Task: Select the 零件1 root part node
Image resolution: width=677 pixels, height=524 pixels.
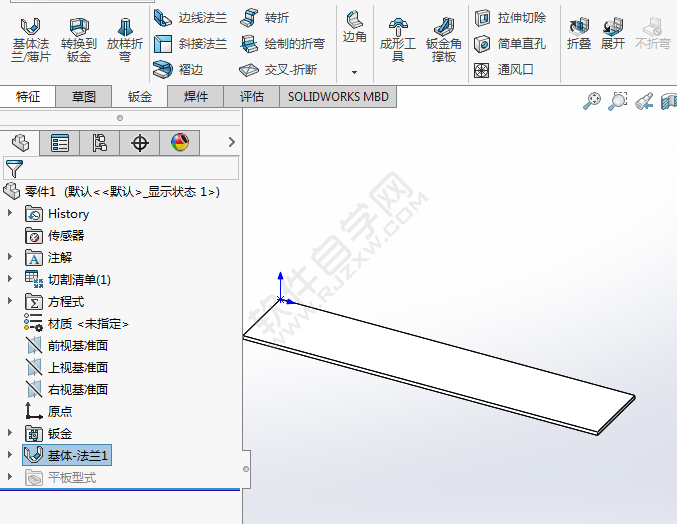Action: tap(112, 191)
